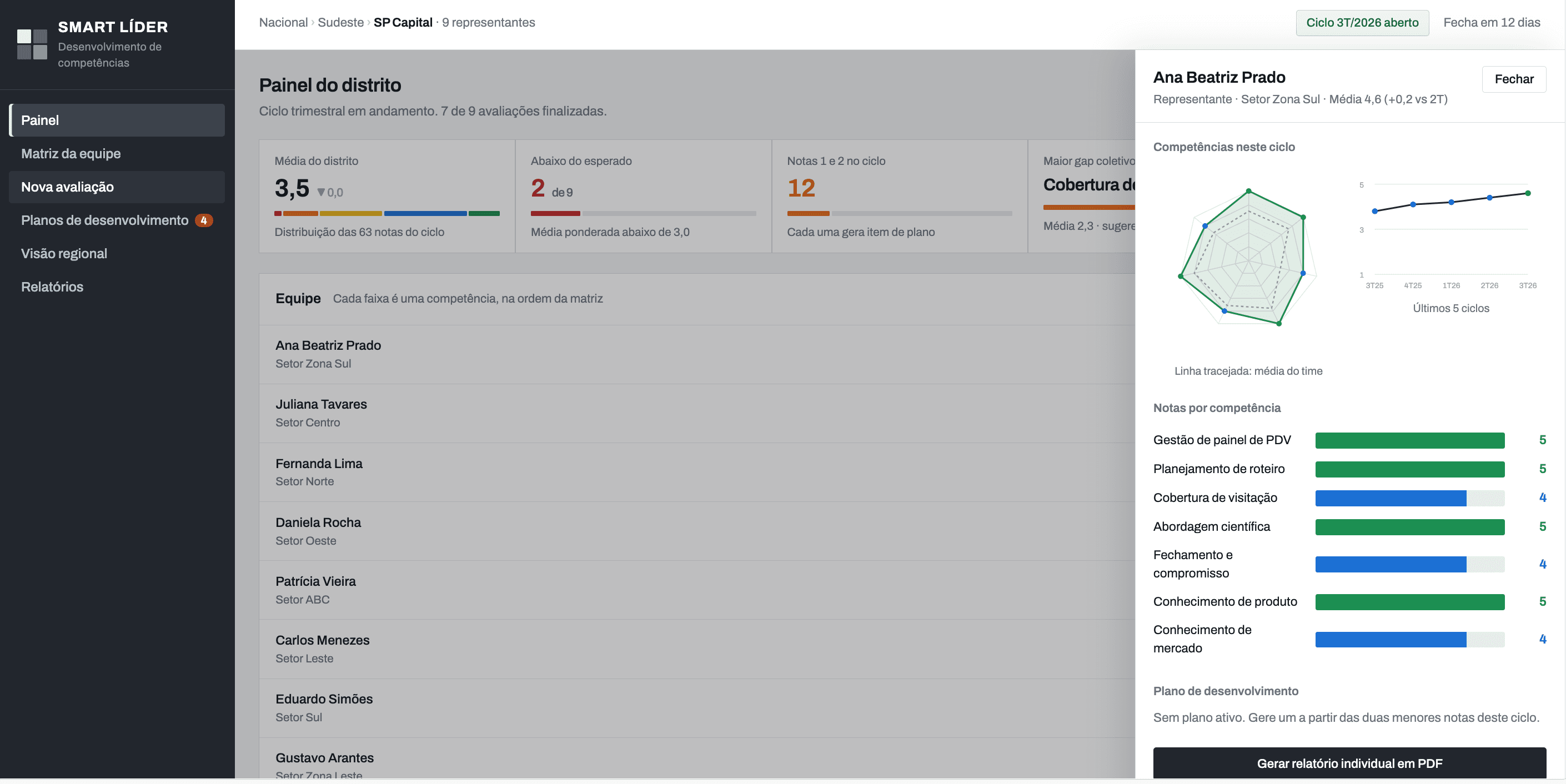Click the Conhecimento de produto score bar
The width and height of the screenshot is (1566, 784).
click(x=1409, y=602)
